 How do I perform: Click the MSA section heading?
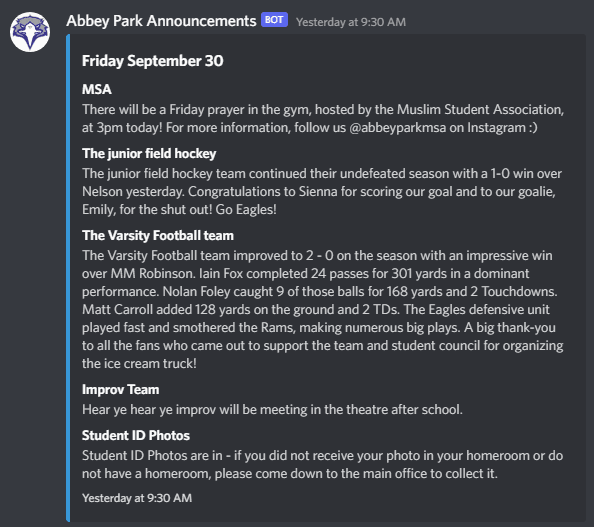coord(97,89)
